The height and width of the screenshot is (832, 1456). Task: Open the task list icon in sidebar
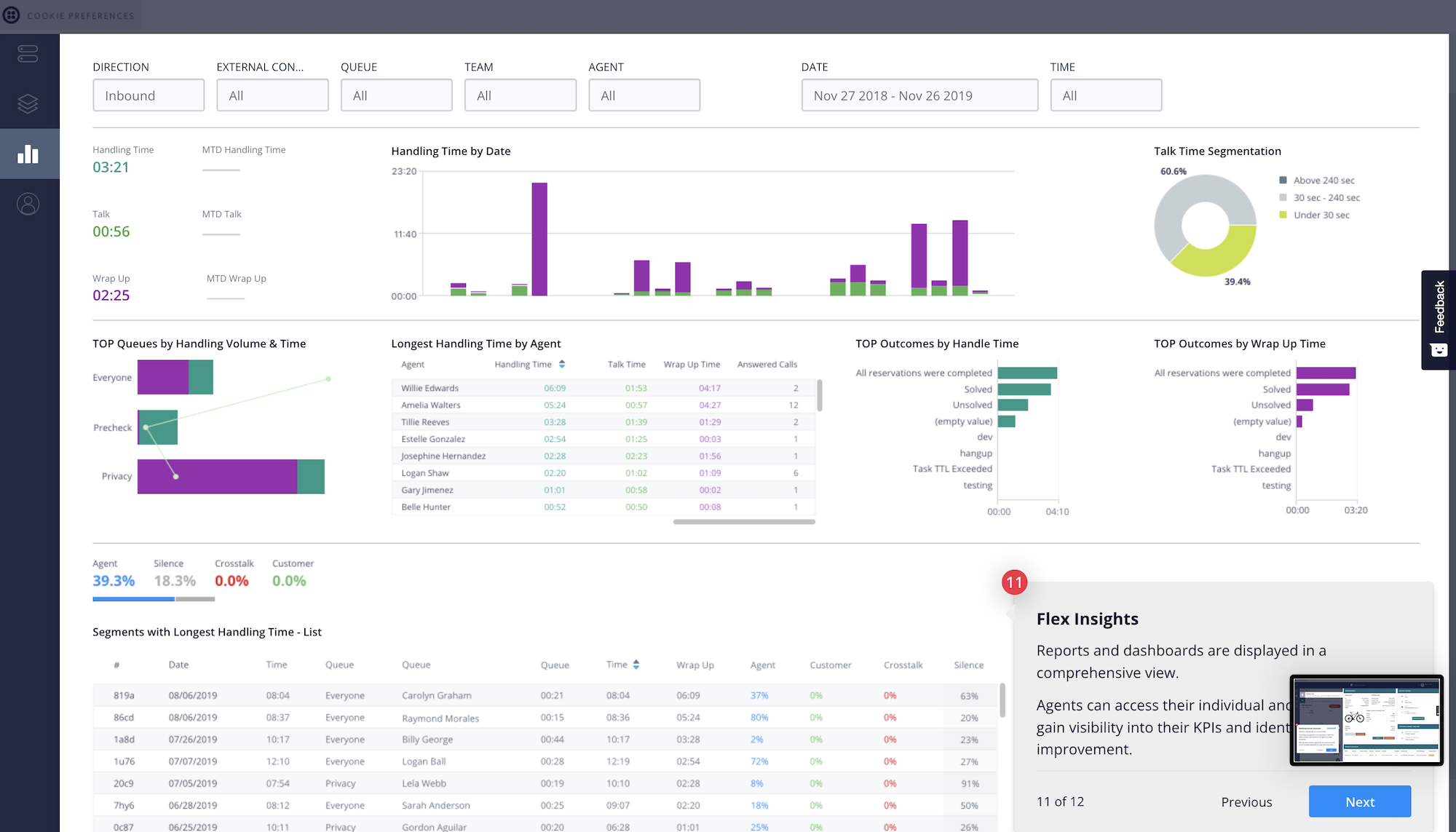(x=28, y=54)
